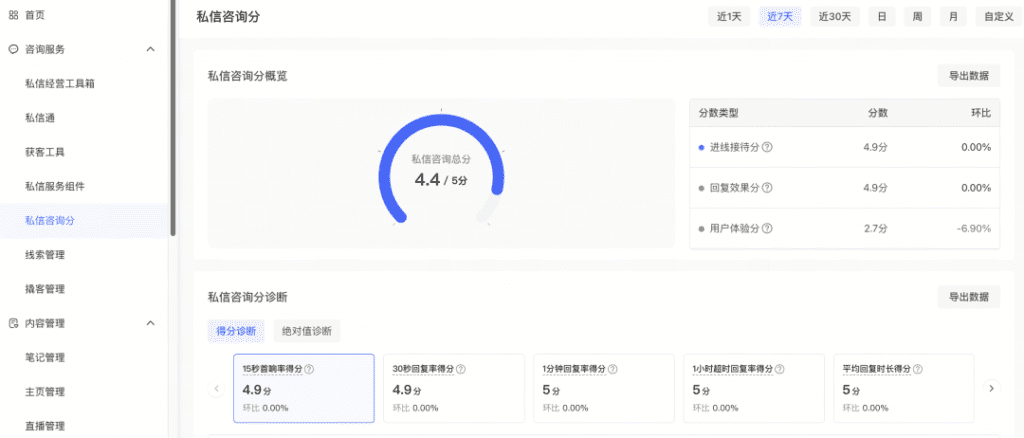Viewport: 1024px width, 438px height.
Task: Click help icon beside 1小时超时回复率得分
Action: [780, 369]
